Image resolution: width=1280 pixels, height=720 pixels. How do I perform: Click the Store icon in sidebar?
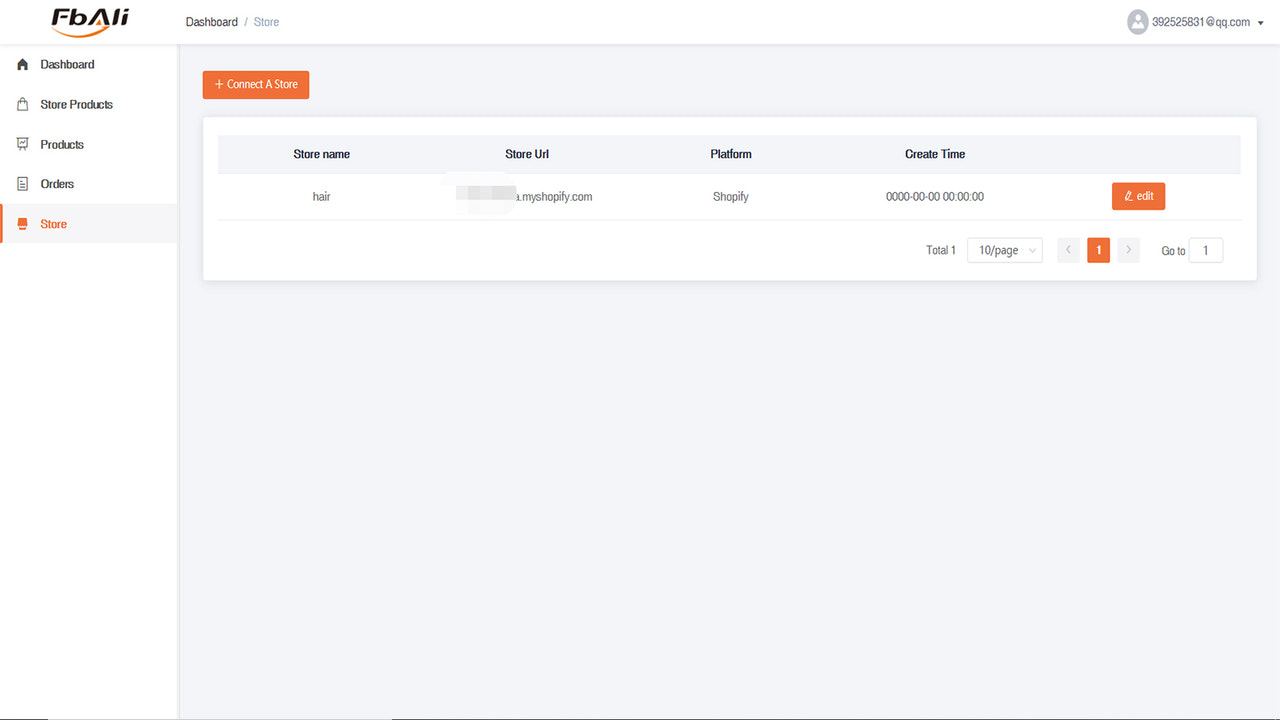[x=23, y=224]
